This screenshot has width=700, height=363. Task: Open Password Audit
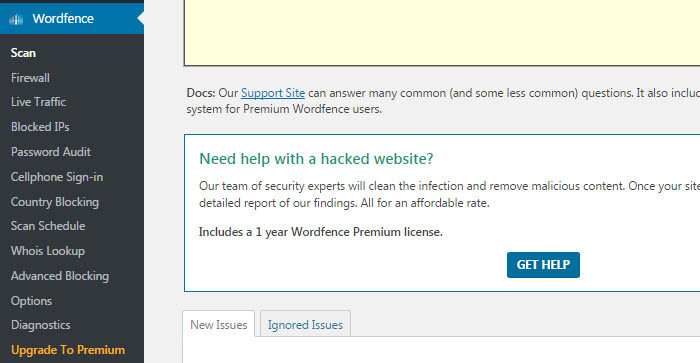(x=51, y=152)
